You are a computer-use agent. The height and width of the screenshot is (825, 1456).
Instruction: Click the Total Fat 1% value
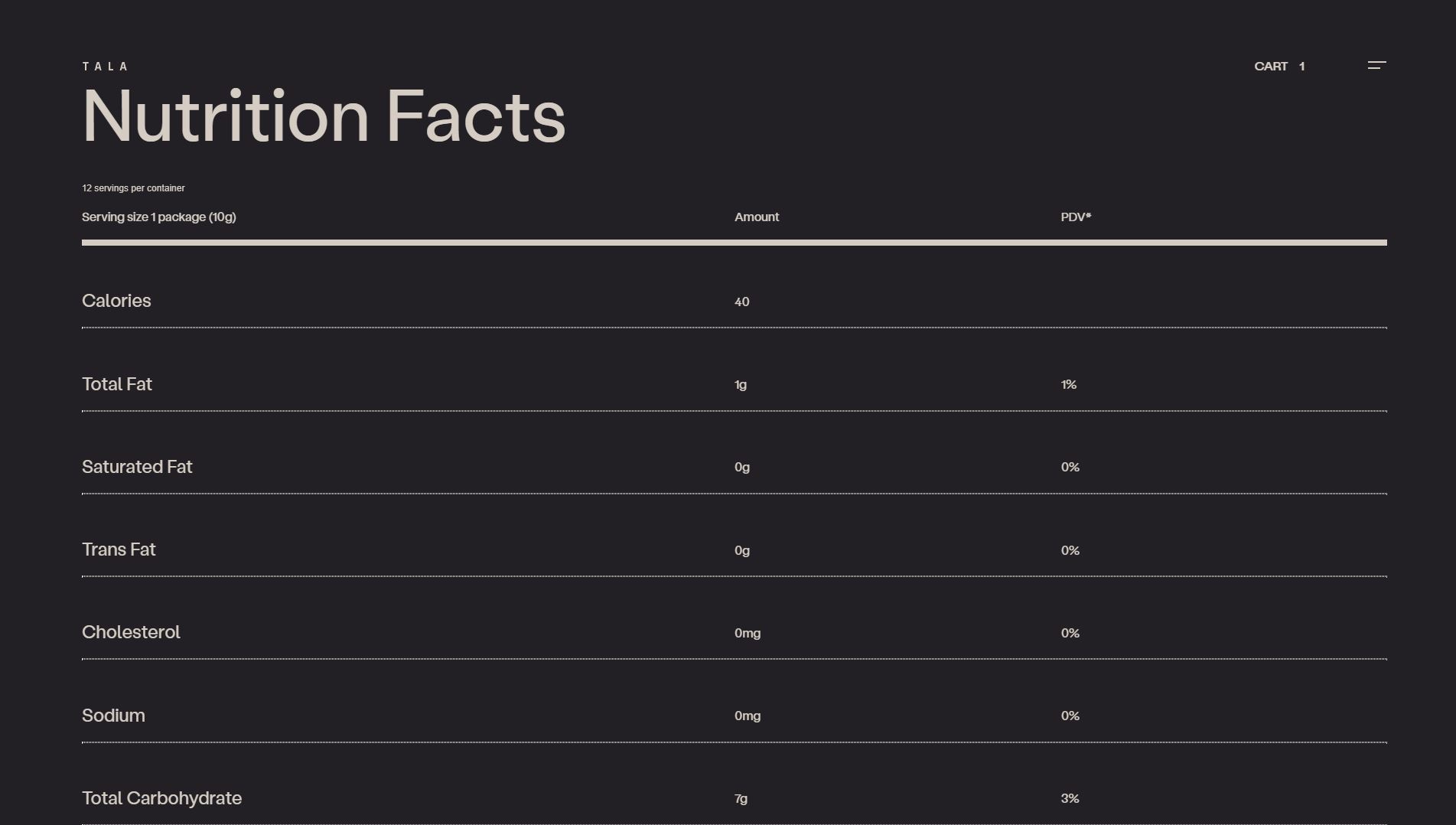click(x=1068, y=385)
